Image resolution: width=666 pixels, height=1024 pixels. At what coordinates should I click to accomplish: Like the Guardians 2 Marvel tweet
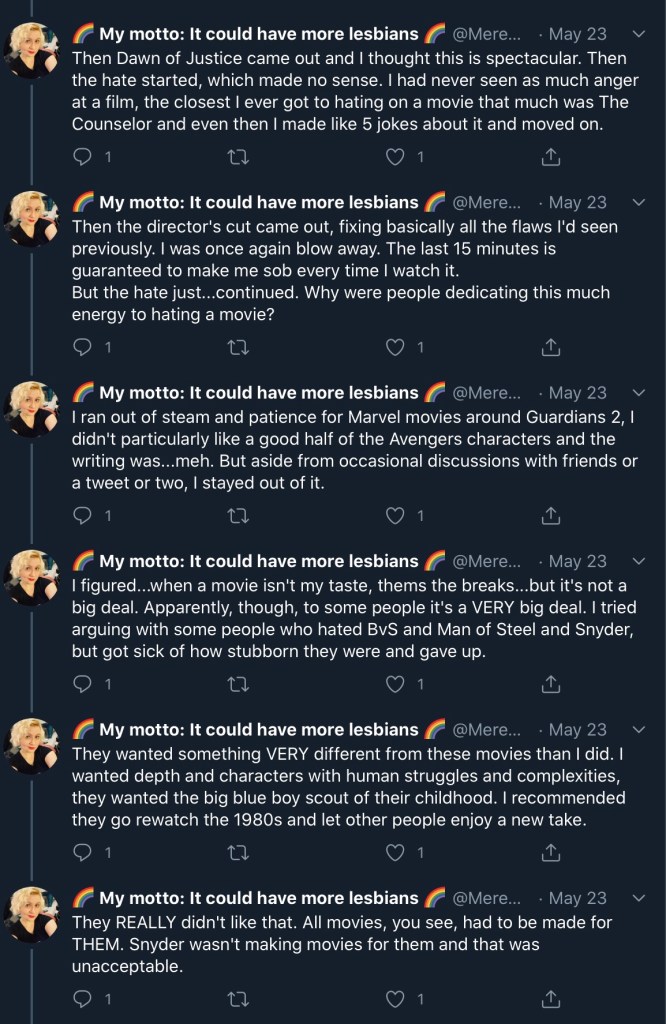(396, 515)
